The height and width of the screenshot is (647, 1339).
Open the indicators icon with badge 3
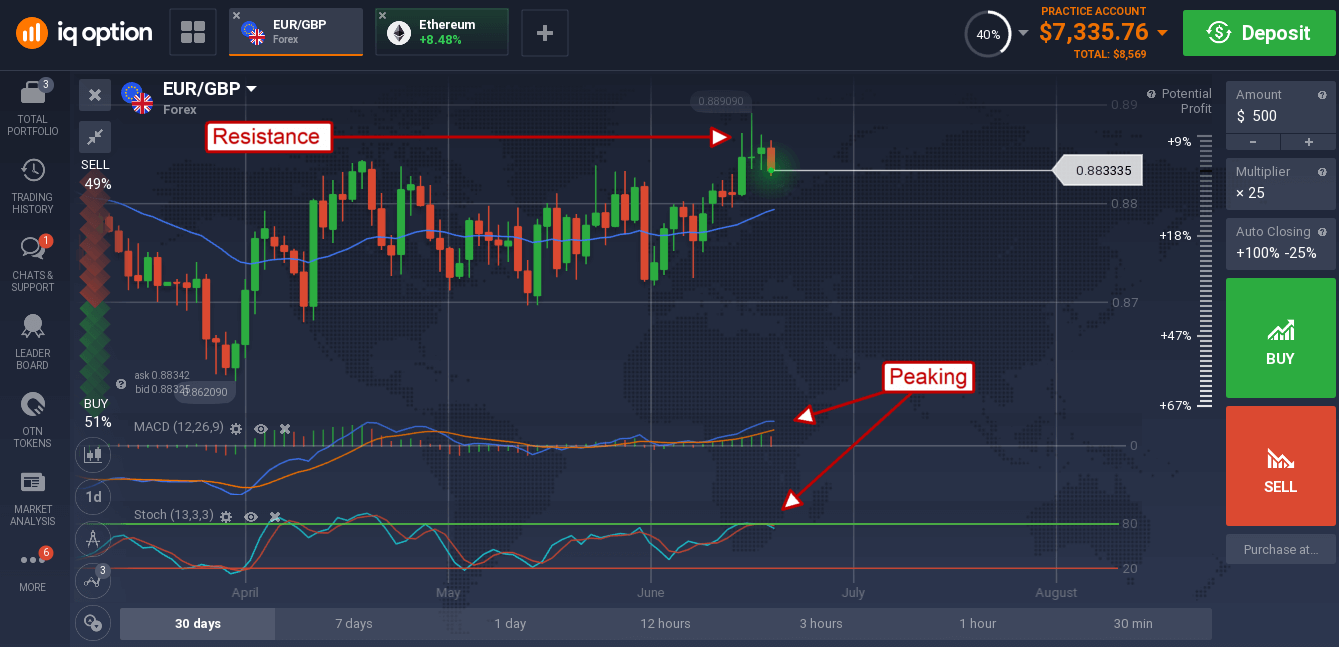coord(93,580)
